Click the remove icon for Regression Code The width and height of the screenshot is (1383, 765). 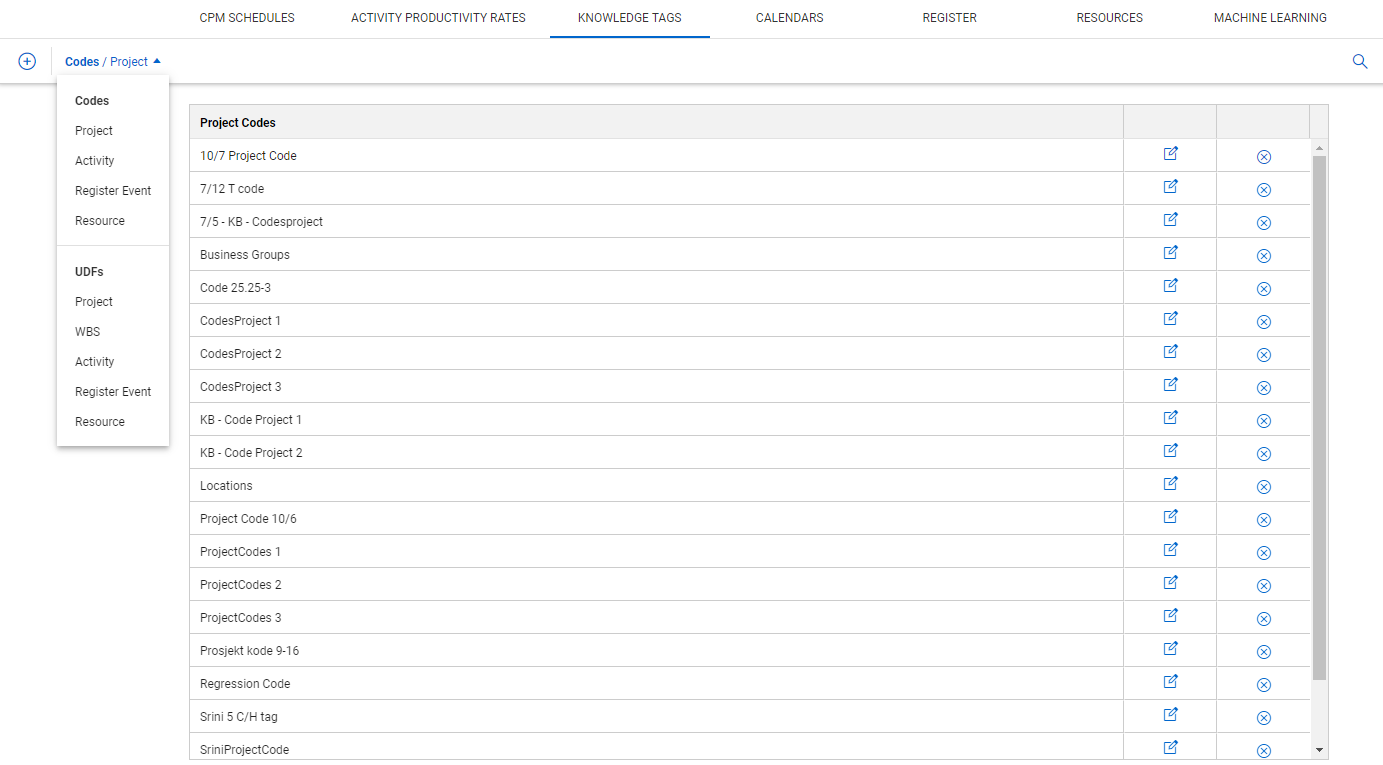[x=1263, y=684]
